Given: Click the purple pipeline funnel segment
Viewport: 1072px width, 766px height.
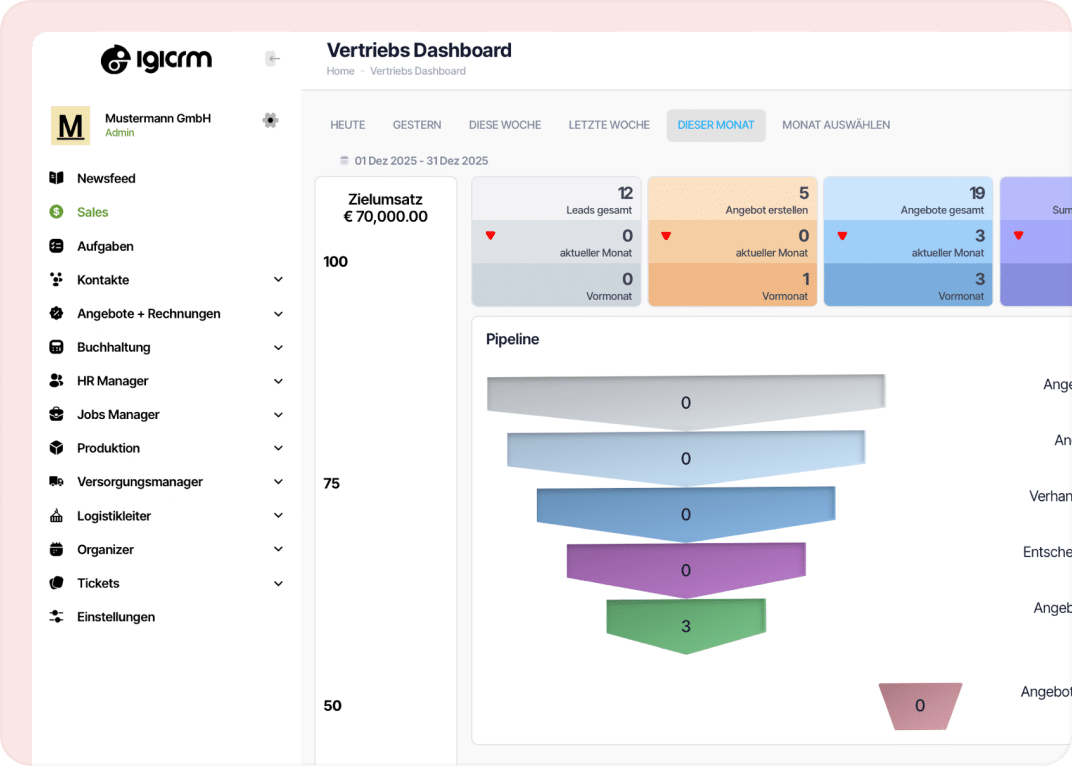Looking at the screenshot, I should 686,570.
